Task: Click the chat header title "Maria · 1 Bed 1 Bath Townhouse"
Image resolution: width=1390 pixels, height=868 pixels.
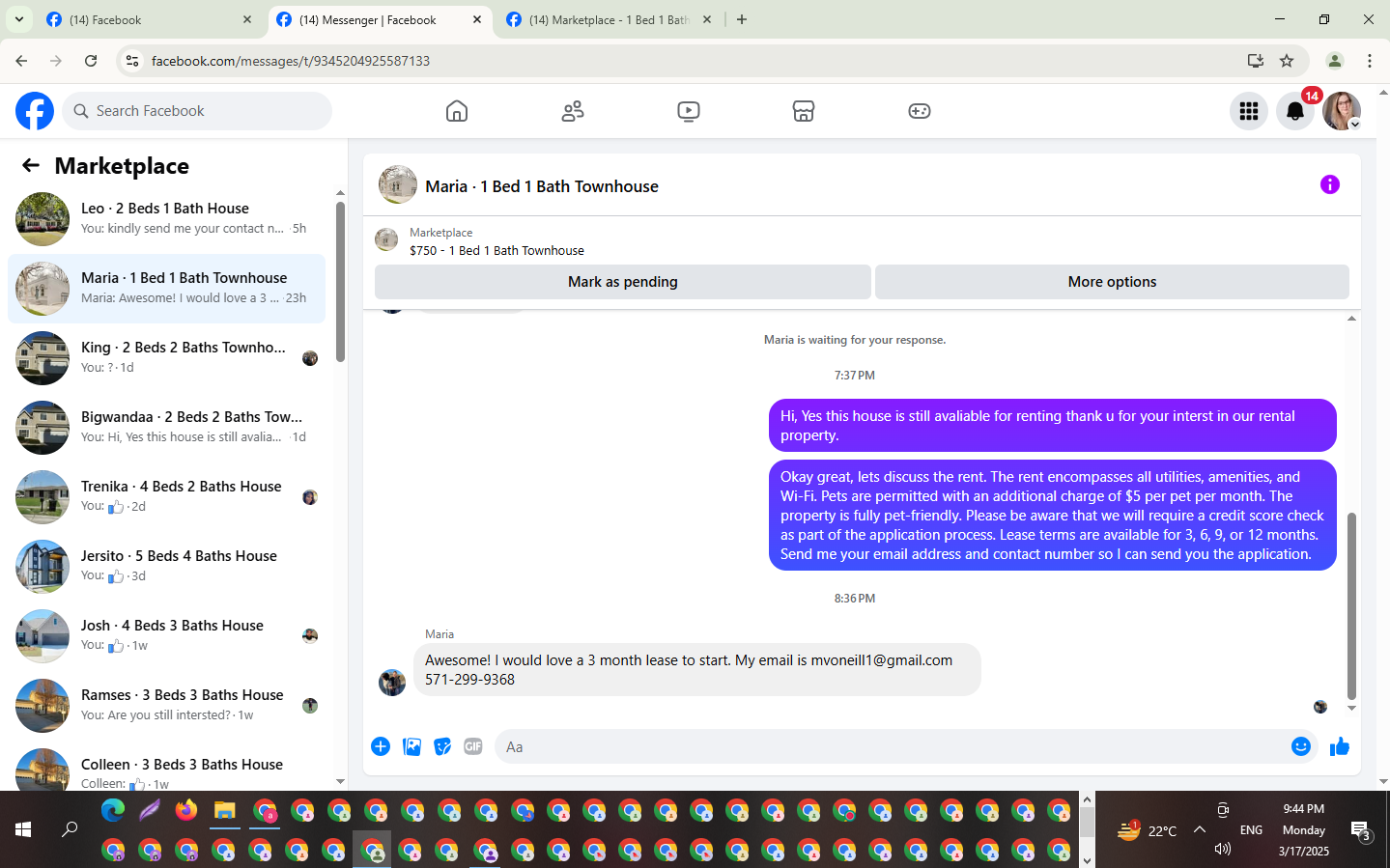Action: coord(542,186)
